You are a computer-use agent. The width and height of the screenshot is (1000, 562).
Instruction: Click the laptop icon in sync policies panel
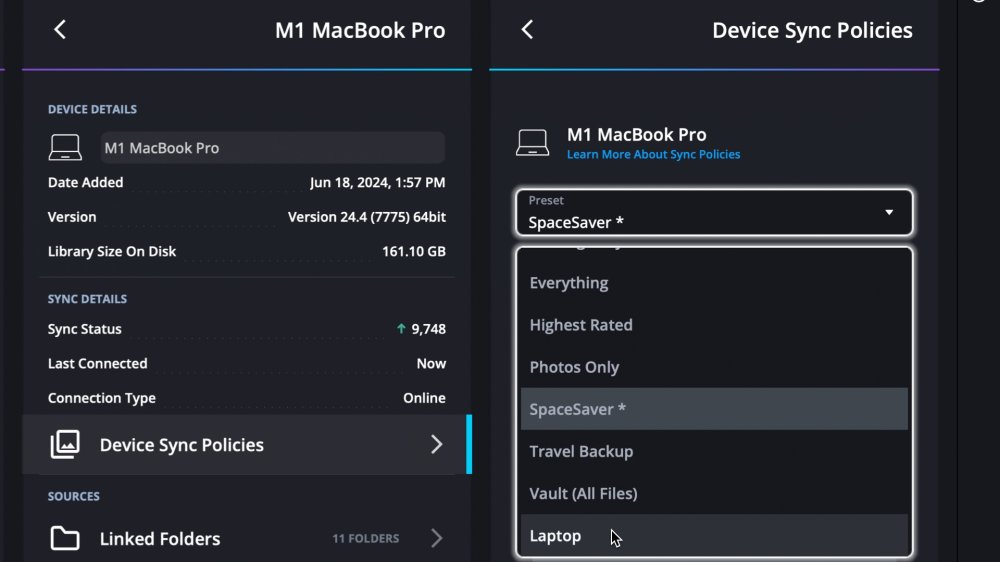532,143
